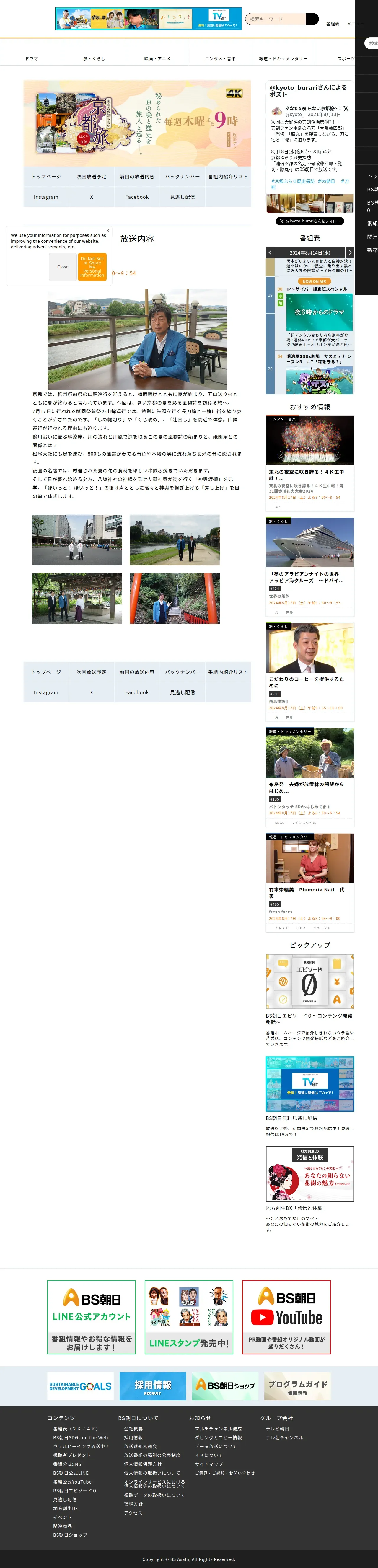Open the BS朝日 YouTube banner
The width and height of the screenshot is (378, 1568).
[x=286, y=1317]
